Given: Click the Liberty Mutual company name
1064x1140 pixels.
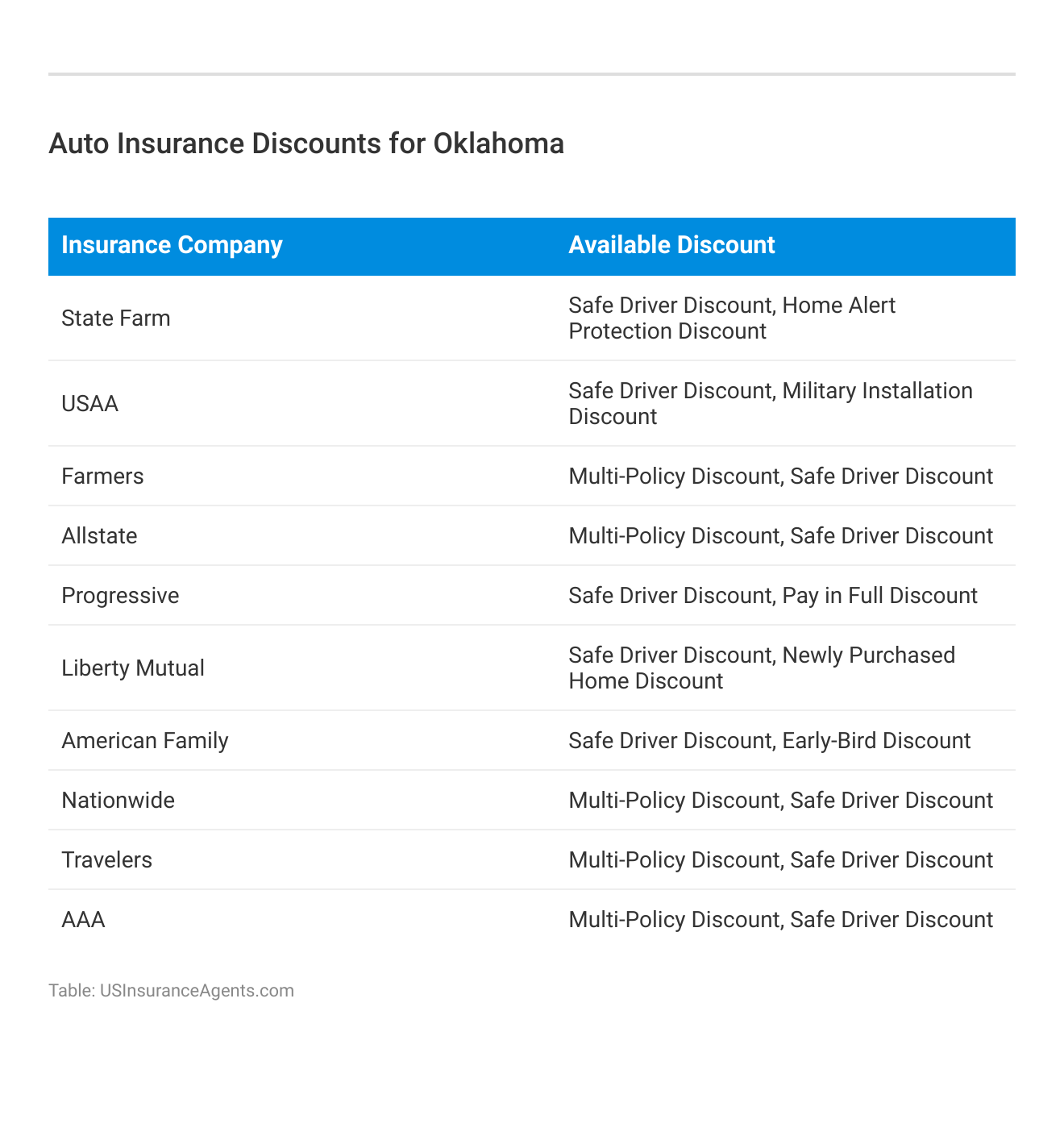Looking at the screenshot, I should [x=133, y=668].
